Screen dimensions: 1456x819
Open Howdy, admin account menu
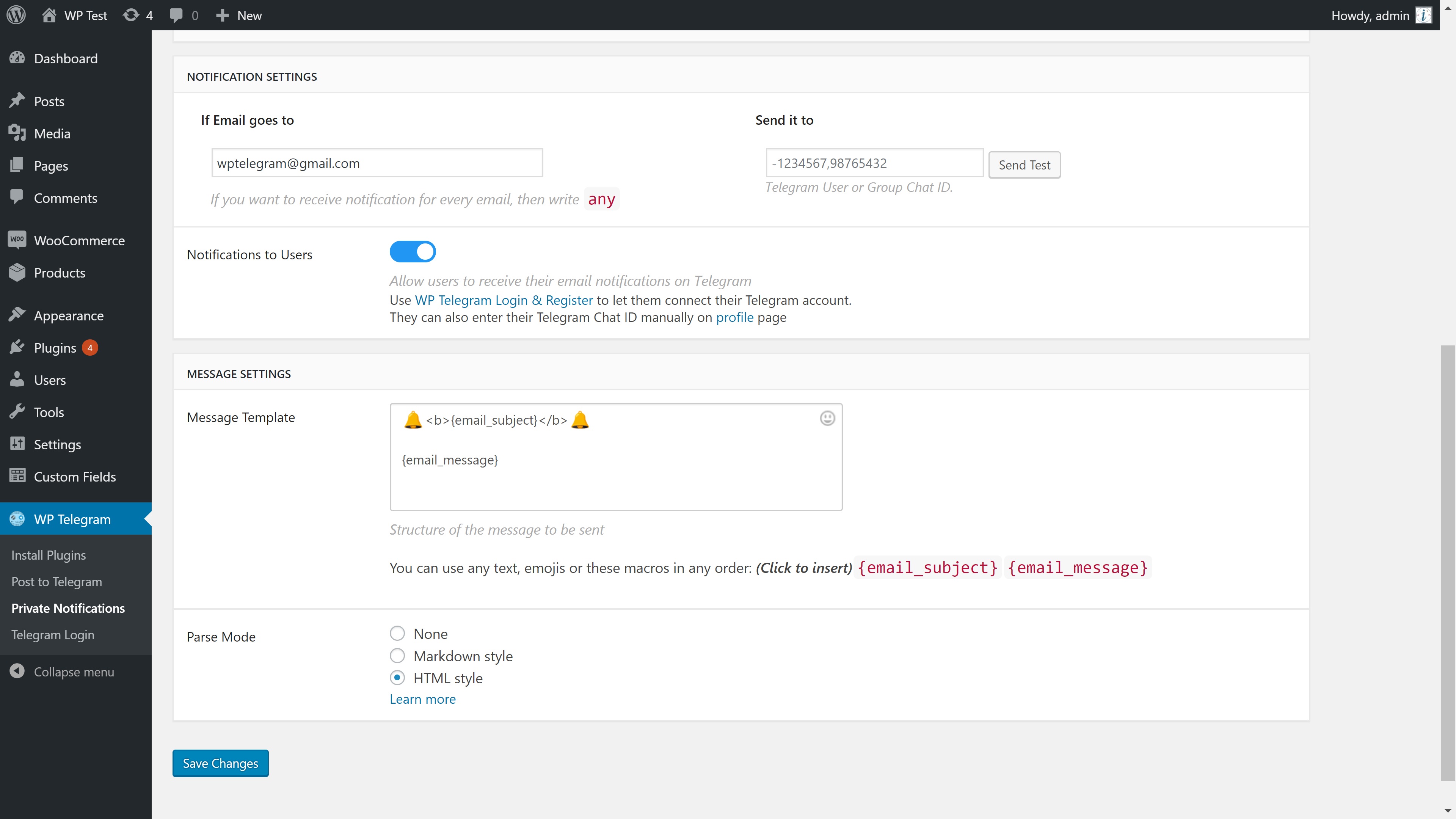point(1370,15)
